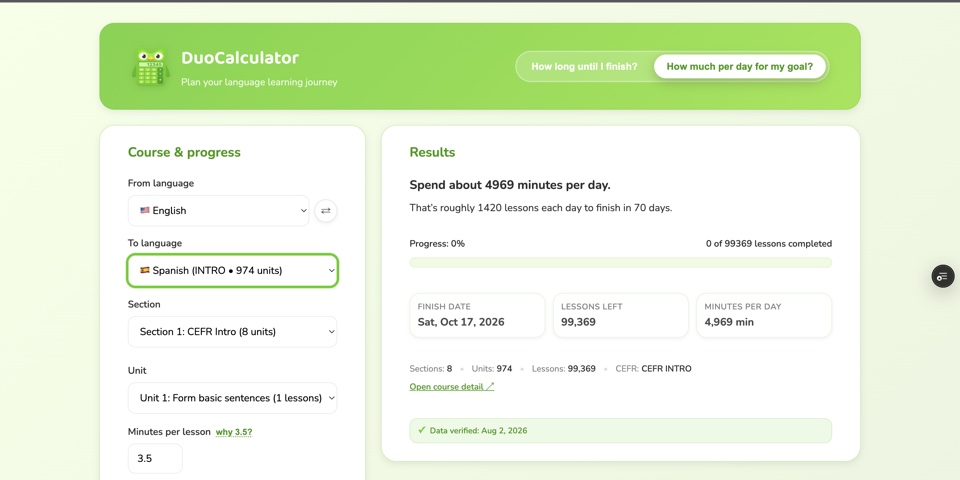960x480 pixels.
Task: Click the Finish Date card
Action: [x=477, y=315]
